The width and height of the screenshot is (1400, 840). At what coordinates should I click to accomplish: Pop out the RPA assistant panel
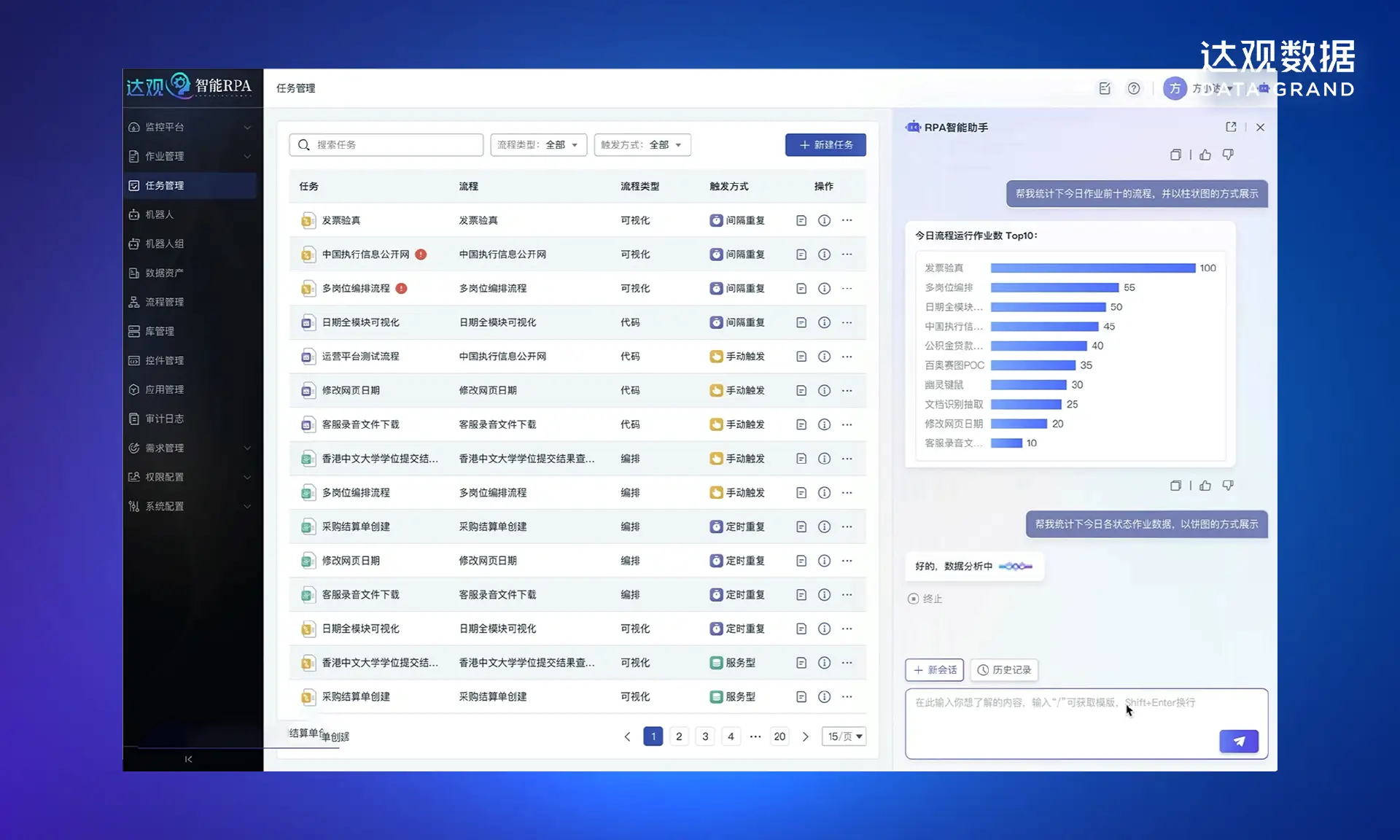[1231, 127]
